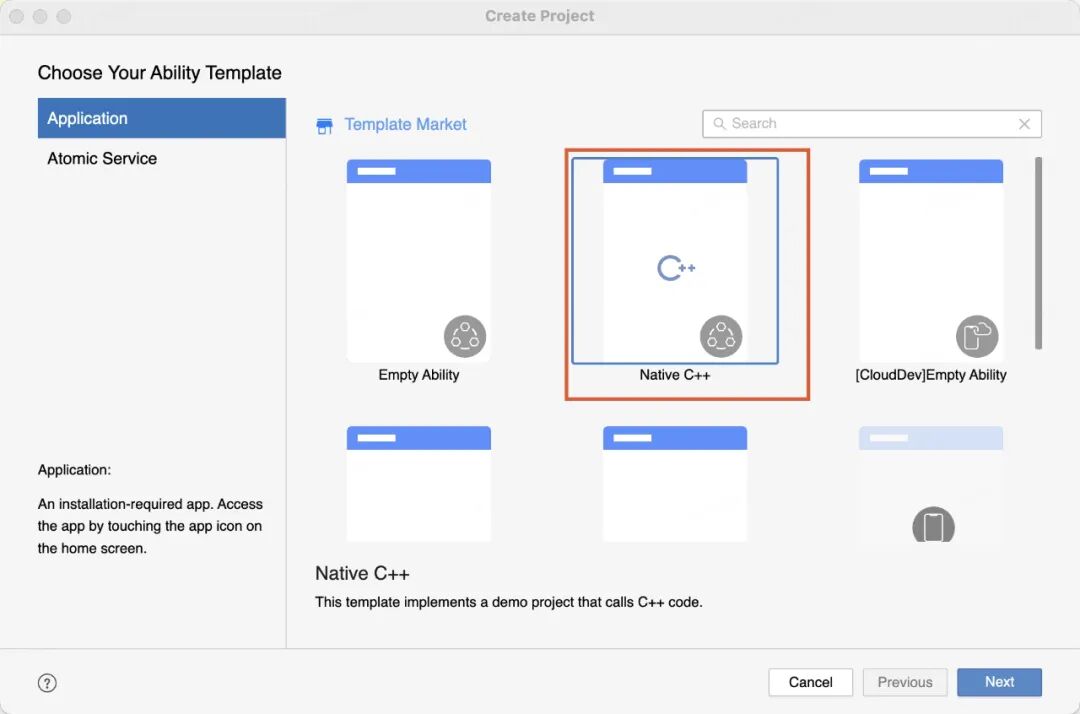Click the cloud-device badge on [CloudDev]Empty Ability
Screen dimensions: 1080x714
click(977, 337)
